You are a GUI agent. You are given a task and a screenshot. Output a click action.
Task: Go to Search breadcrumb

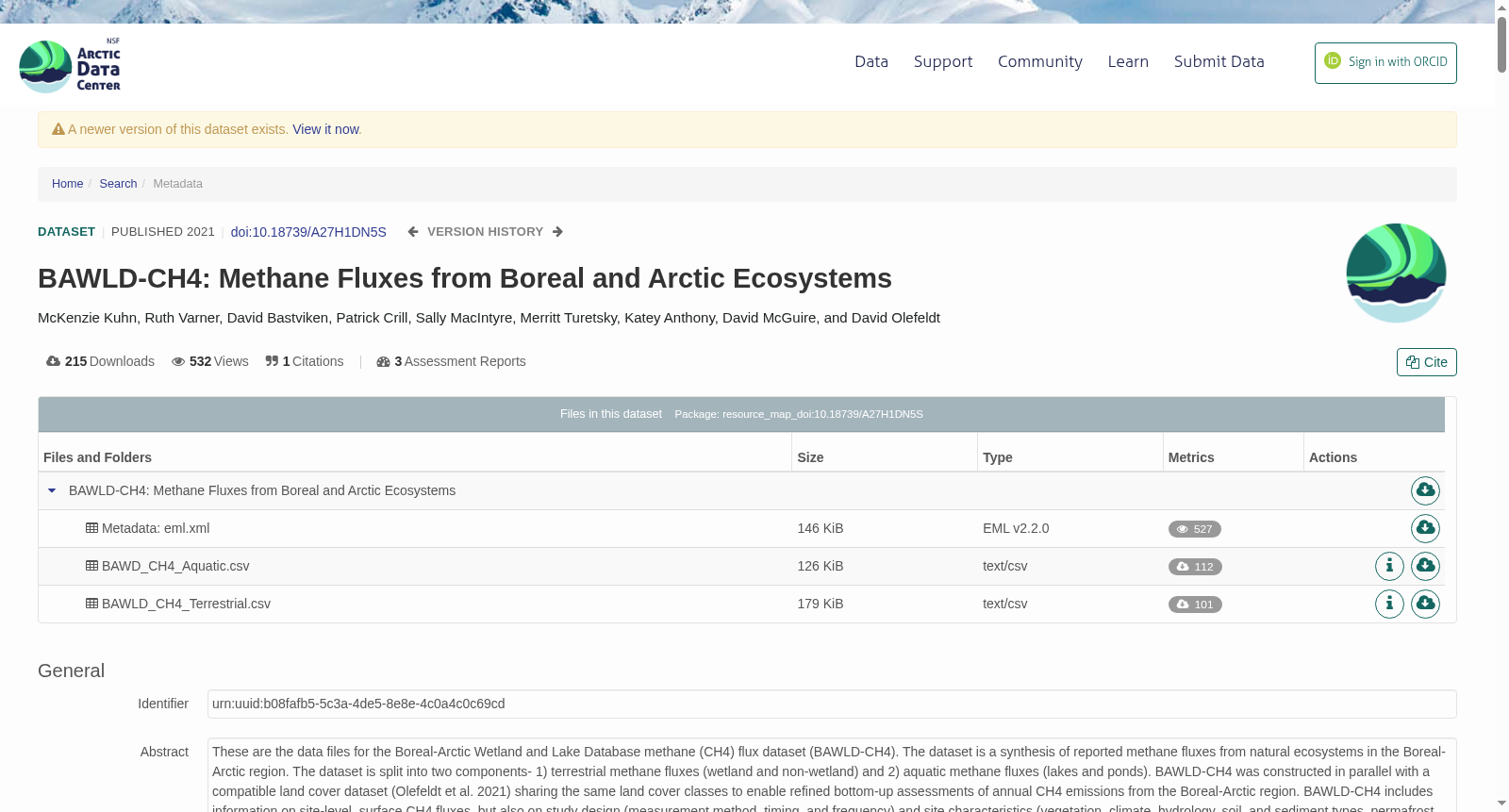coord(118,184)
